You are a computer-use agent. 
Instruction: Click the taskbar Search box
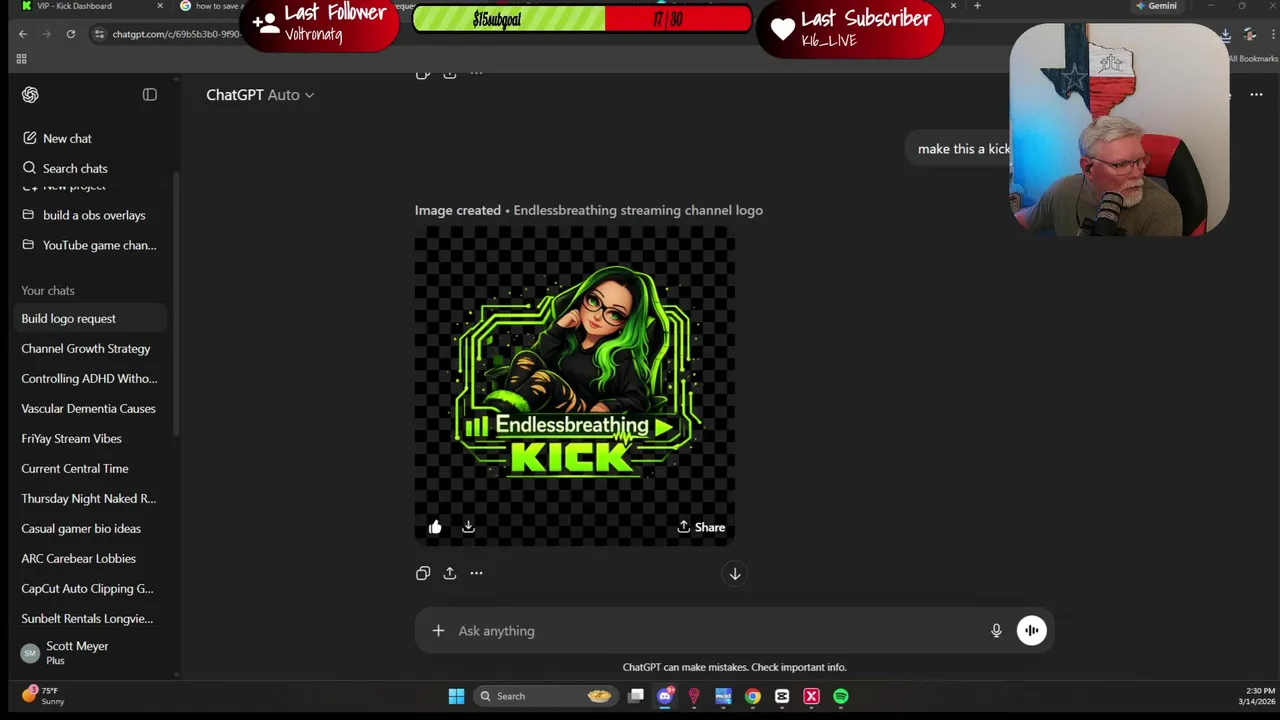tap(544, 696)
